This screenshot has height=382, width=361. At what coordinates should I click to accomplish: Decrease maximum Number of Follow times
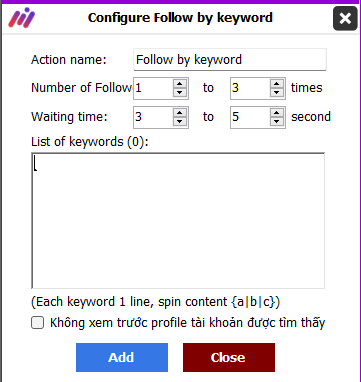pos(277,93)
